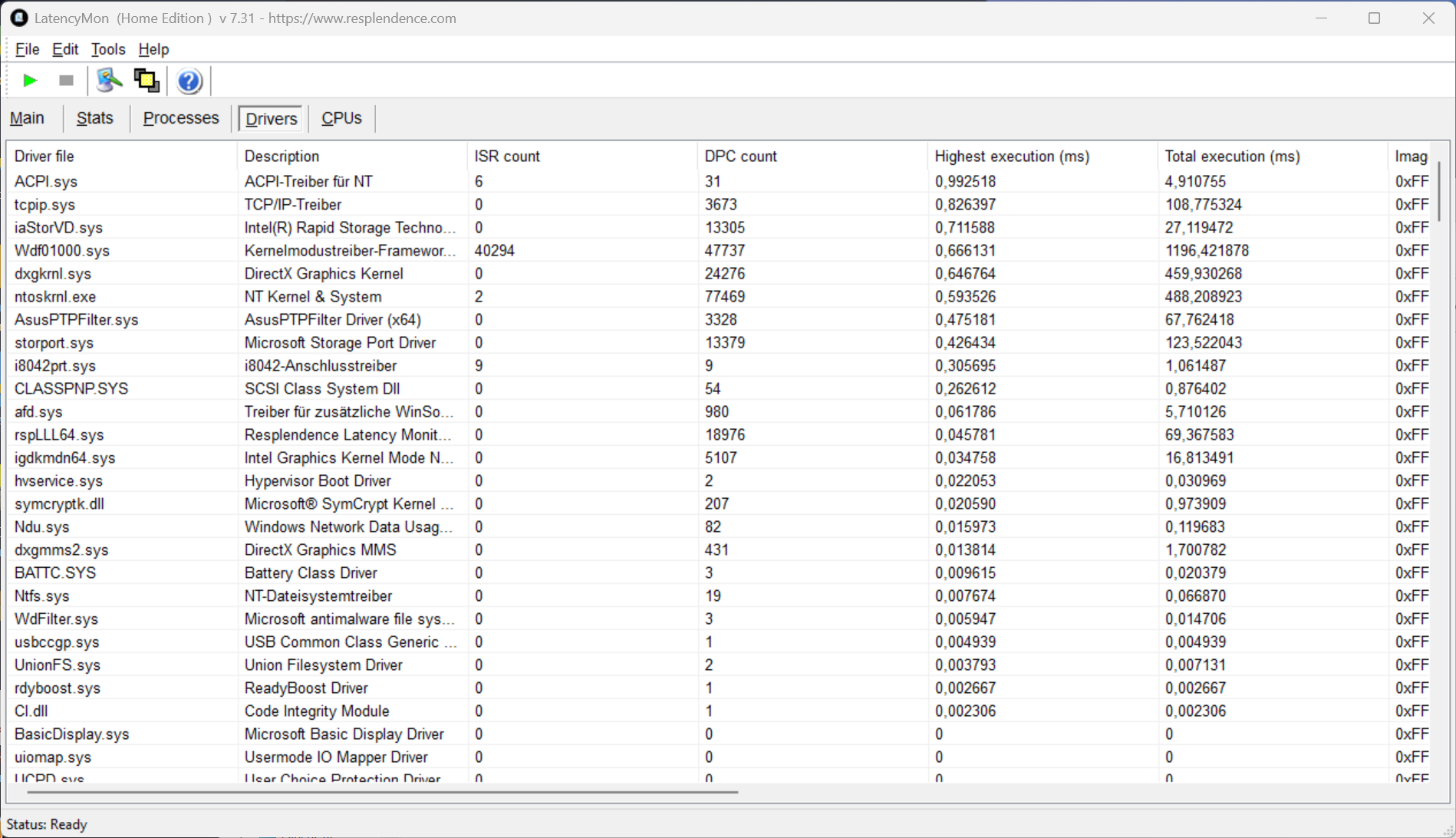The width and height of the screenshot is (1456, 838).
Task: Open the blue help question mark icon
Action: coord(189,81)
